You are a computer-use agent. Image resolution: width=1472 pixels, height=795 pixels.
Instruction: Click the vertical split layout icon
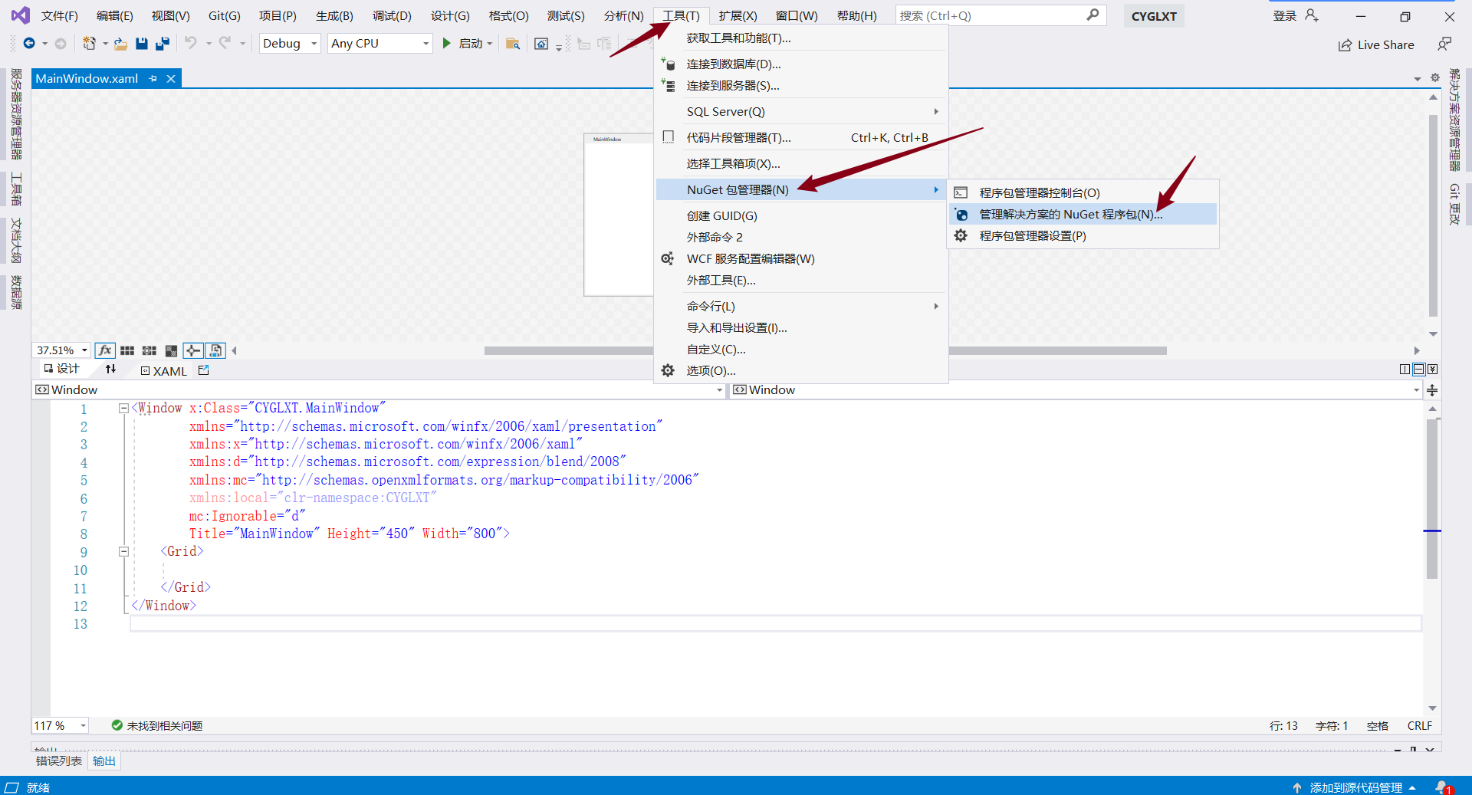(x=1405, y=369)
